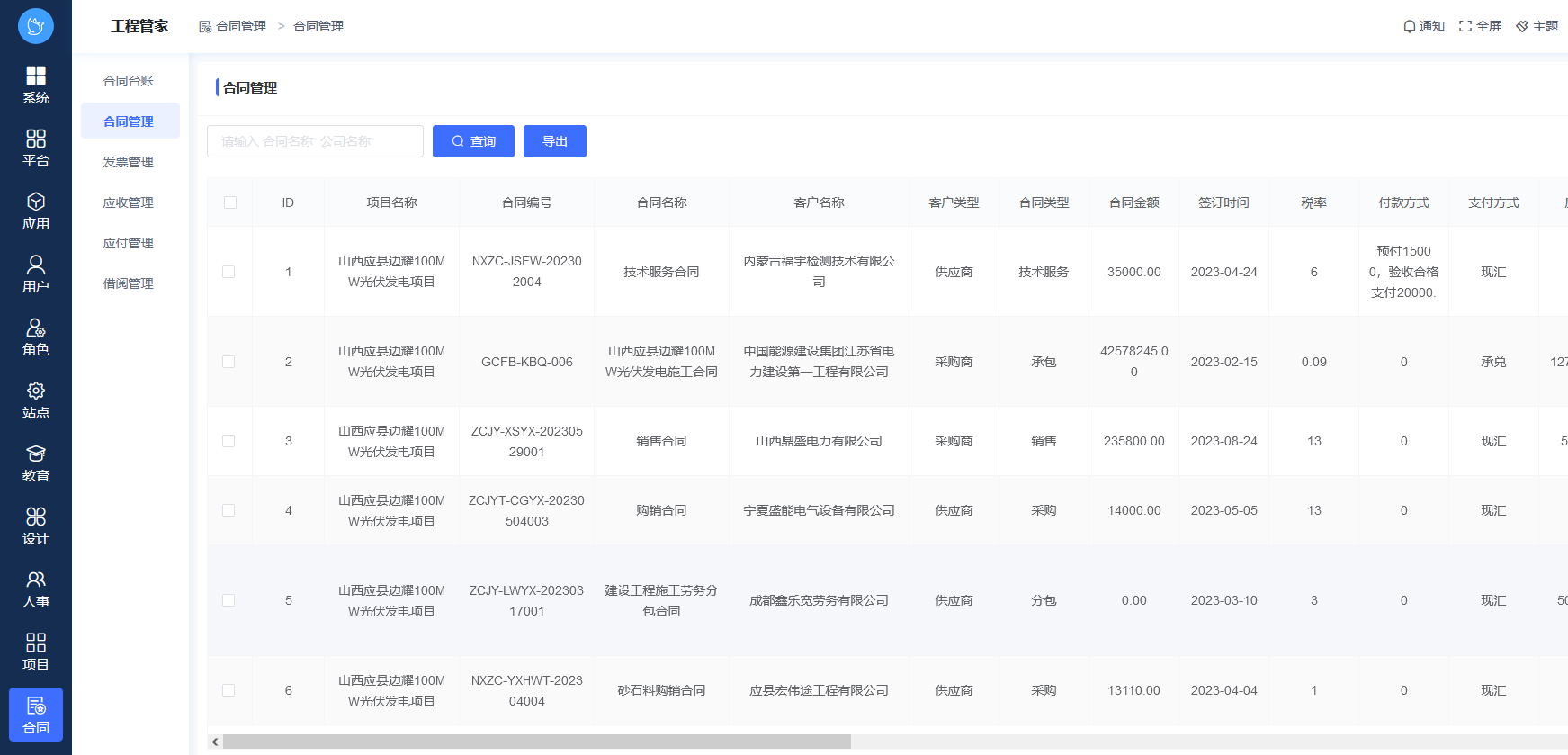The width and height of the screenshot is (1568, 755).
Task: Focus the 合同名称 search input field
Action: pyautogui.click(x=315, y=141)
